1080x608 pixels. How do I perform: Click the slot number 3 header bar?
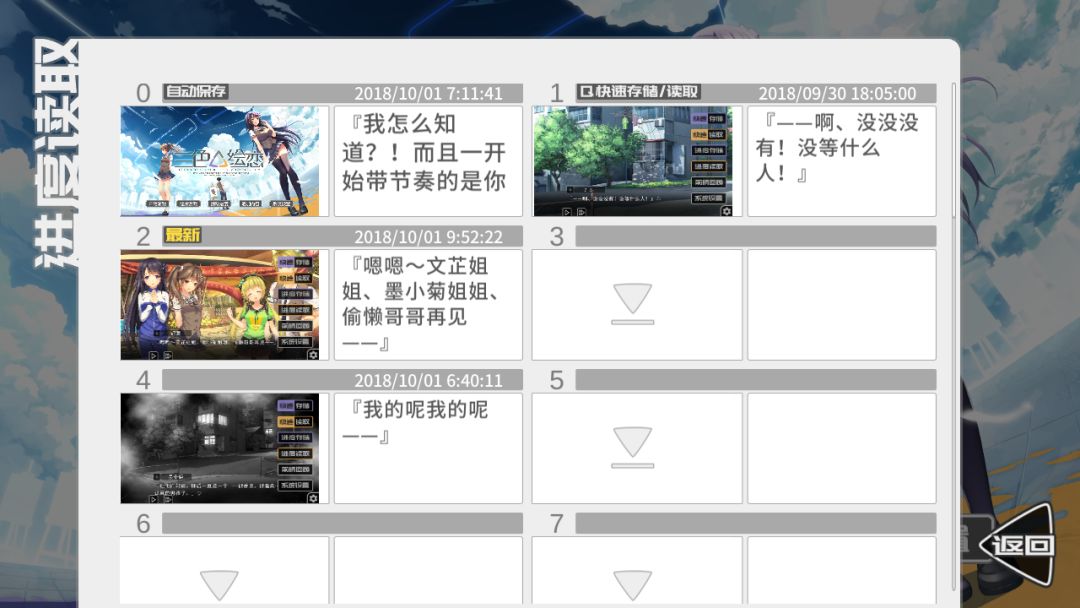(x=756, y=236)
